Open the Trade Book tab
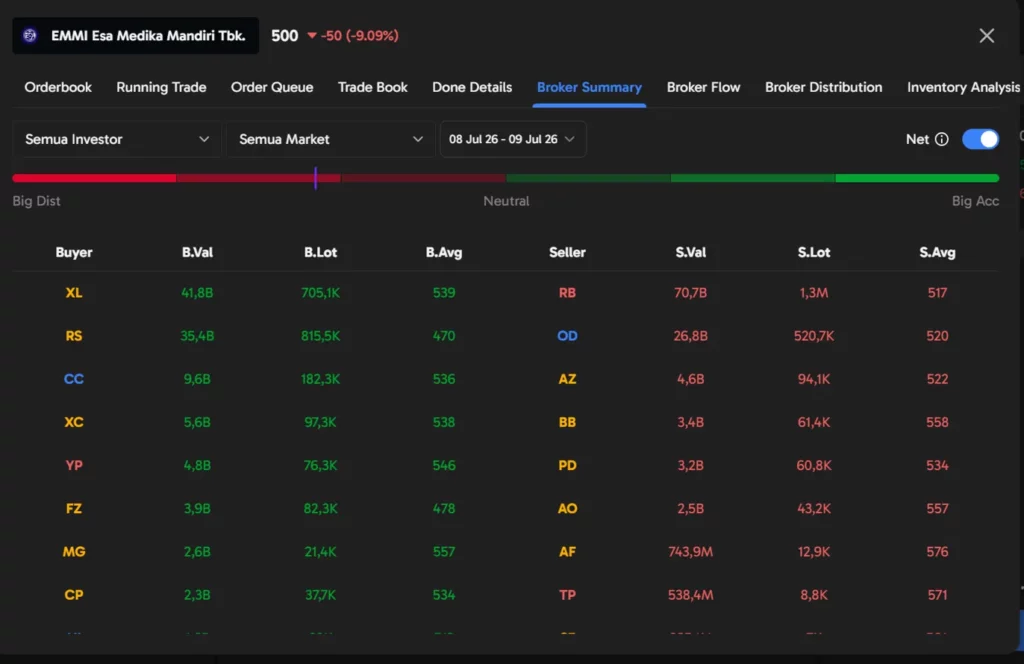1024x664 pixels. [372, 87]
